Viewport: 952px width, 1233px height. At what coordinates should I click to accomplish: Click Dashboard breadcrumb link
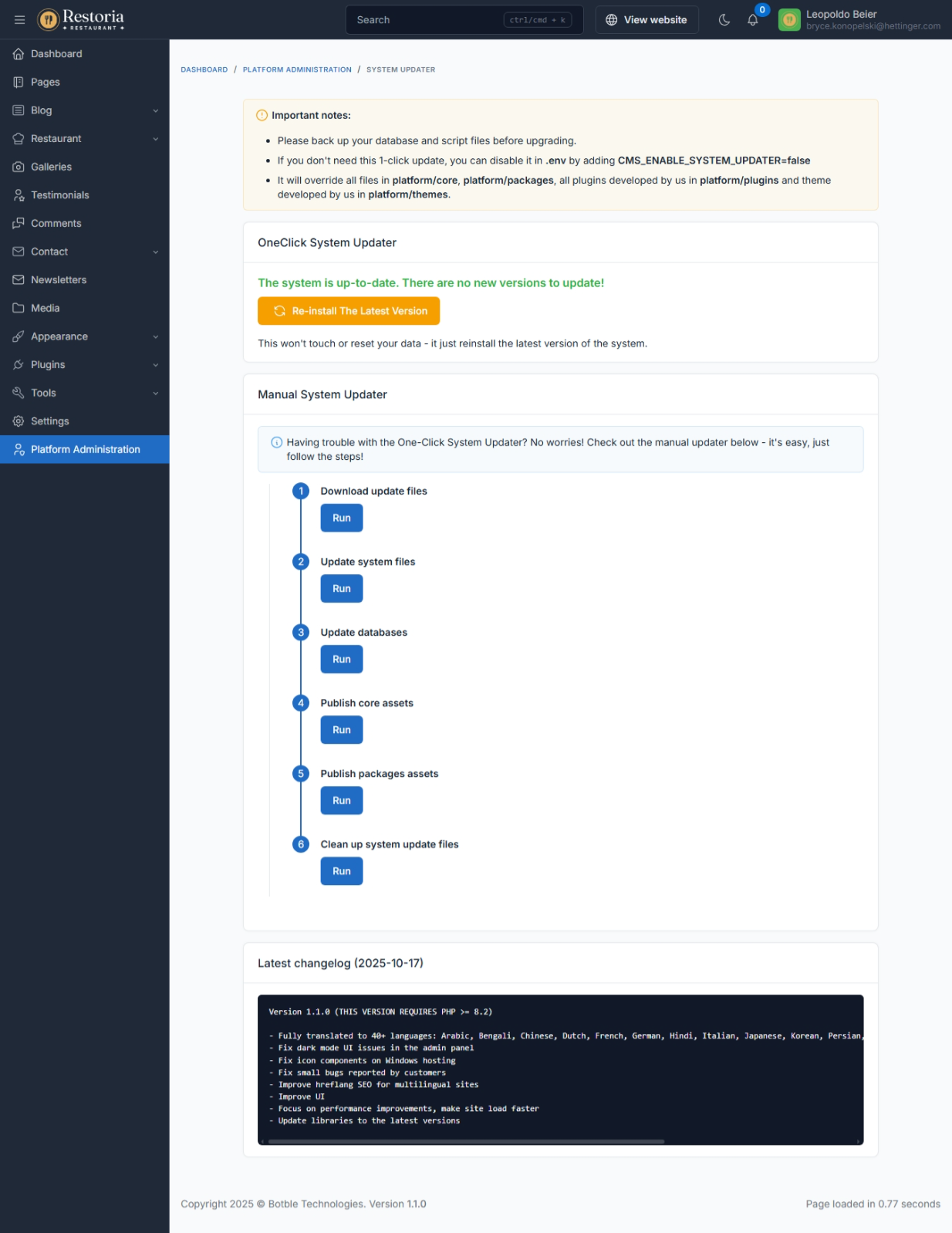click(204, 69)
